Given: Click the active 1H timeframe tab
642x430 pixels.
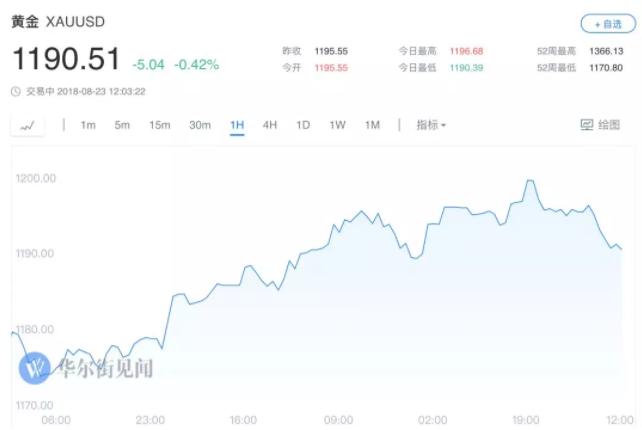Looking at the screenshot, I should coord(237,125).
